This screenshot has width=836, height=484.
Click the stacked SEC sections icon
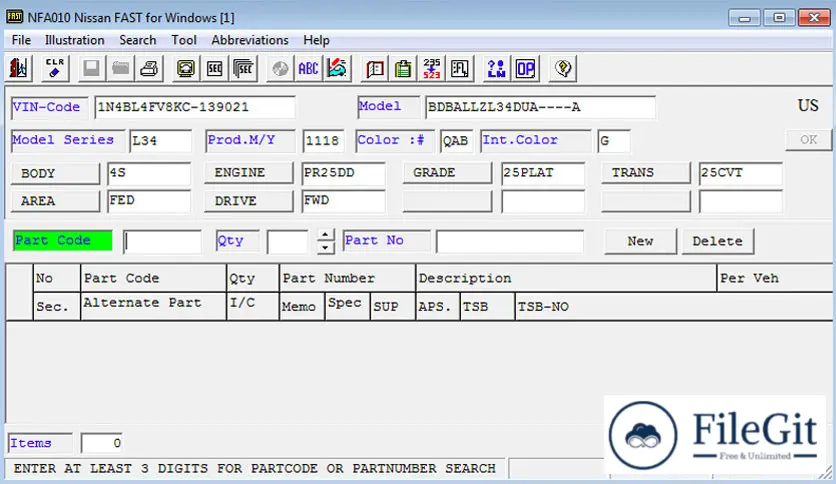click(x=244, y=68)
